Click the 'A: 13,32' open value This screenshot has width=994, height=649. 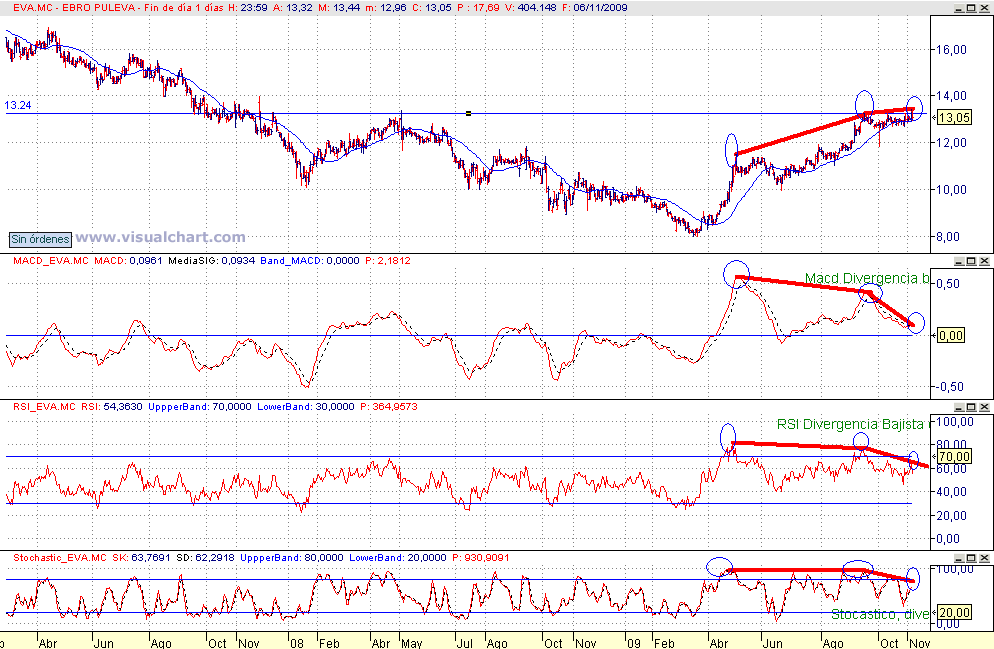click(293, 8)
